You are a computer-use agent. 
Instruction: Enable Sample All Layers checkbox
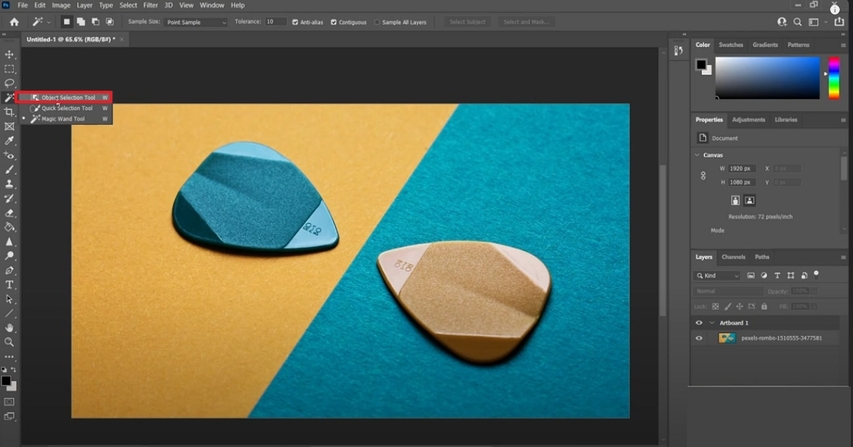377,22
